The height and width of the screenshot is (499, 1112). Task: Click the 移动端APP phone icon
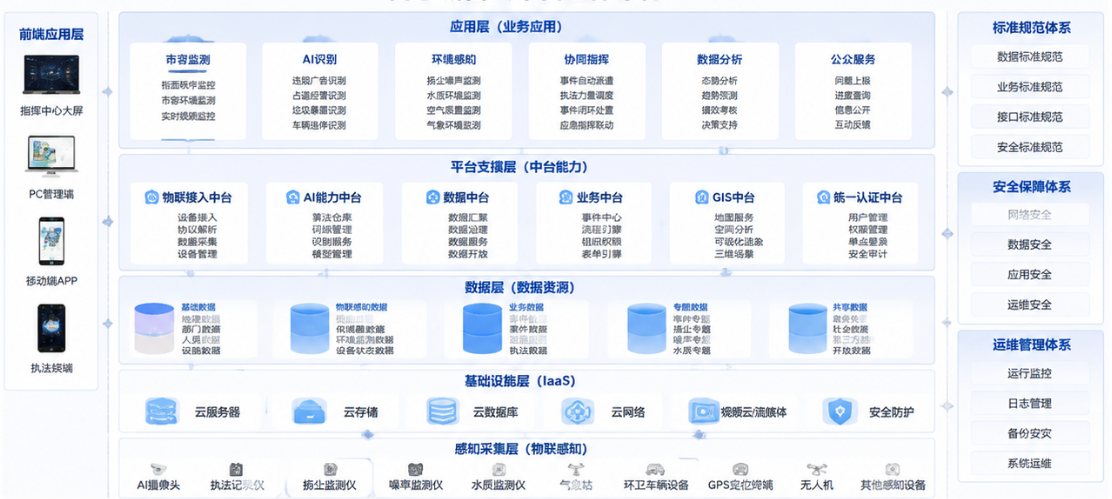[x=51, y=242]
